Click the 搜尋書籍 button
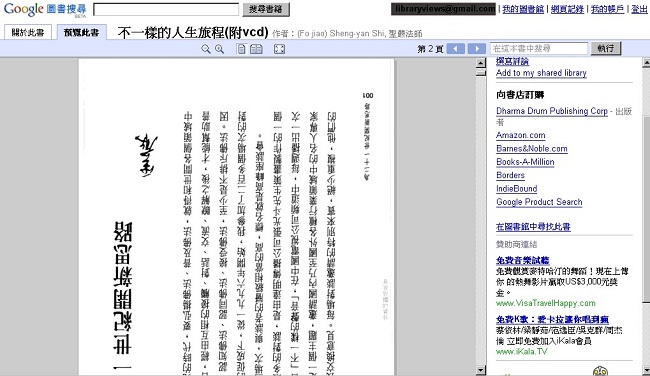 pyautogui.click(x=266, y=9)
